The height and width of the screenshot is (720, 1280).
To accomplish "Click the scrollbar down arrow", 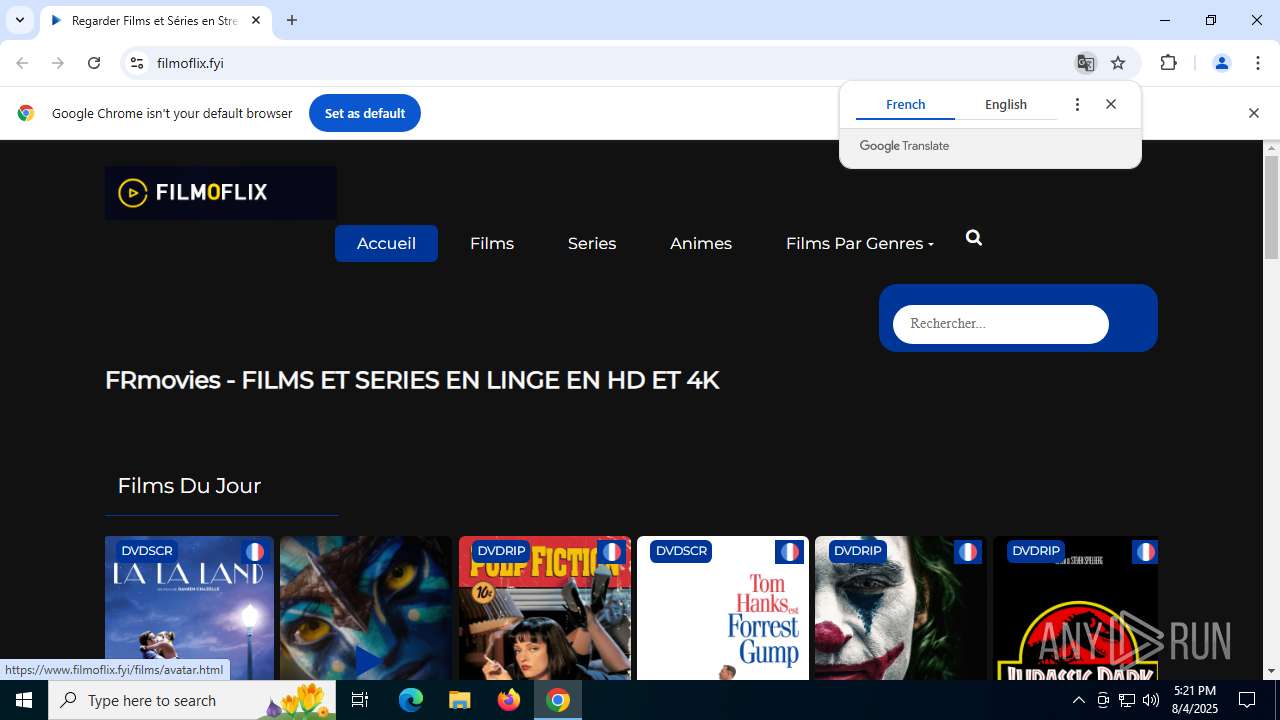I will coord(1271,671).
